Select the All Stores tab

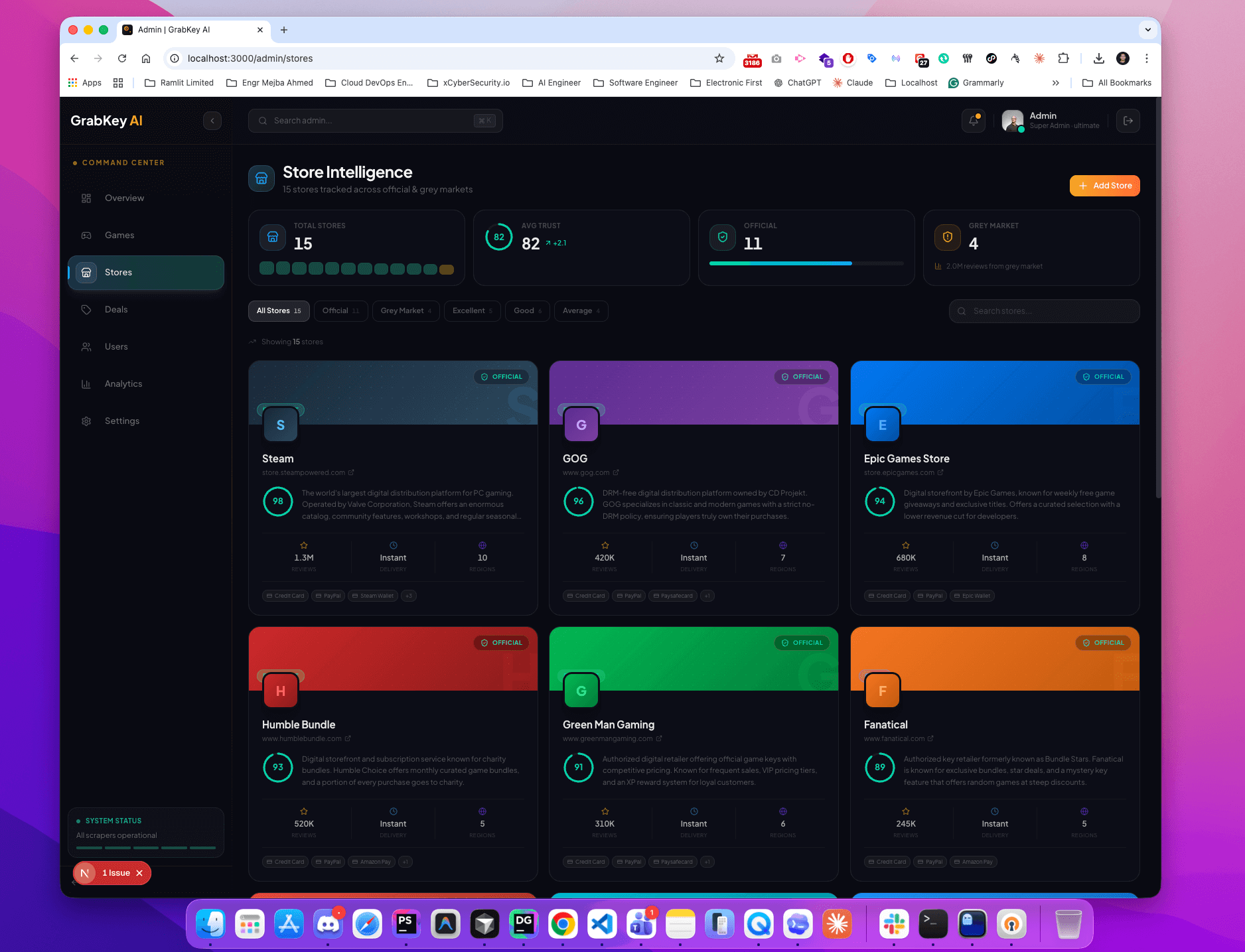click(278, 310)
